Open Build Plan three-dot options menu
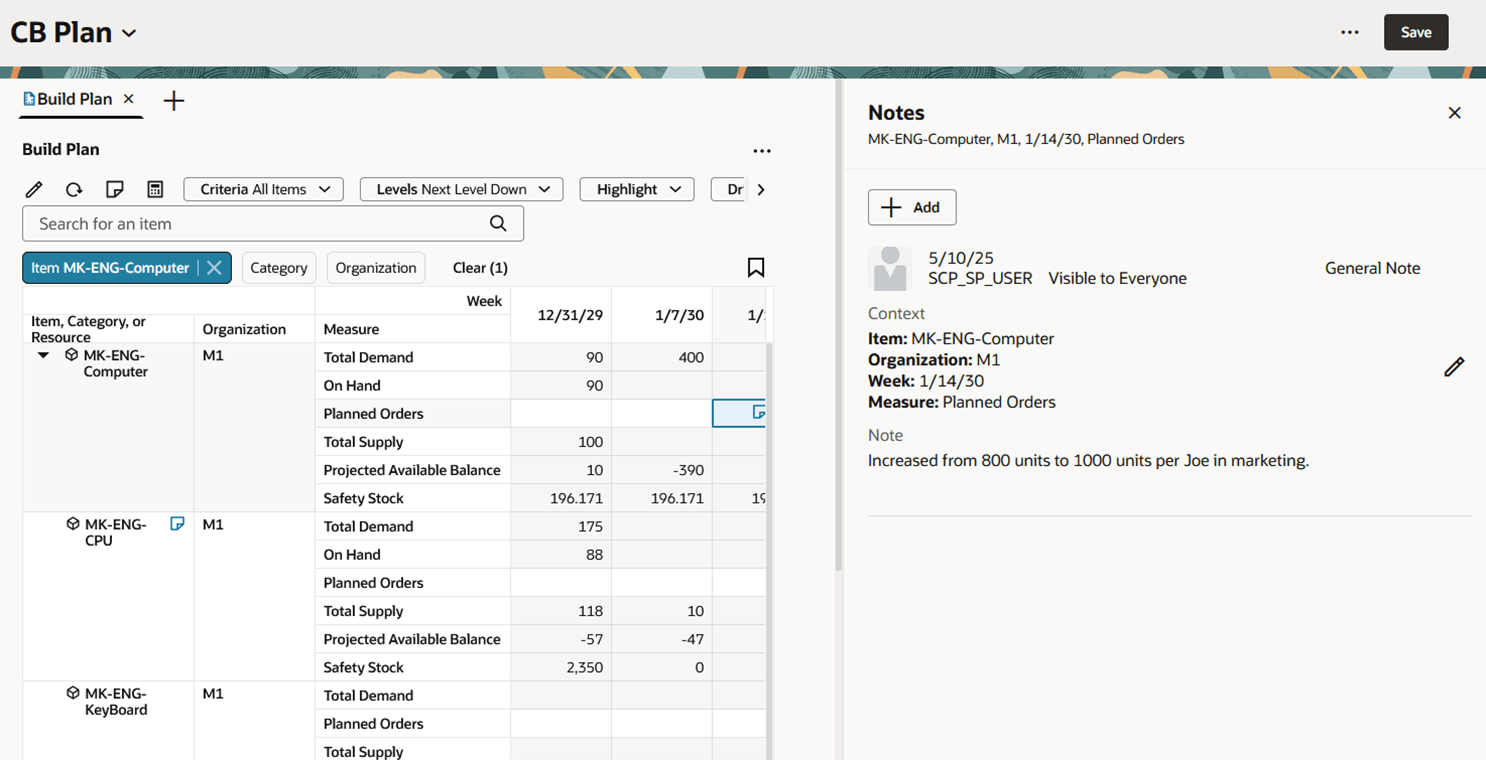Image resolution: width=1486 pixels, height=760 pixels. (762, 151)
